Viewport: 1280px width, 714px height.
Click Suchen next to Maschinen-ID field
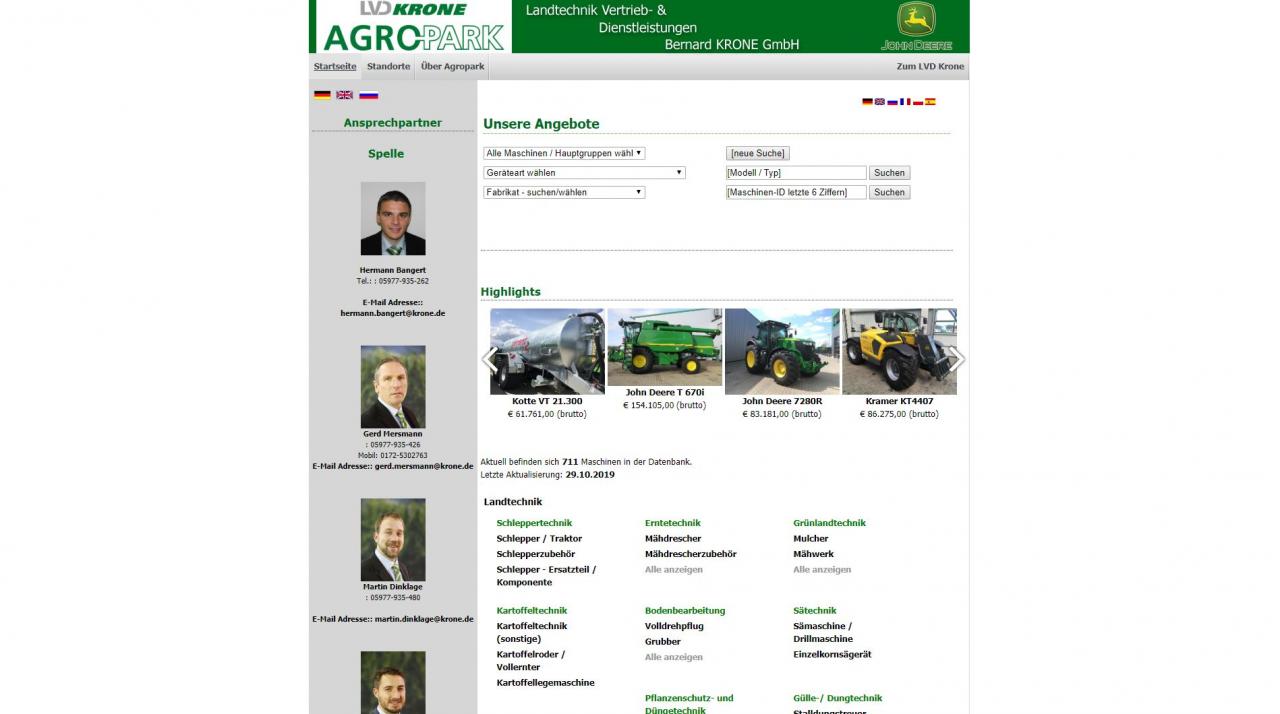pyautogui.click(x=889, y=192)
